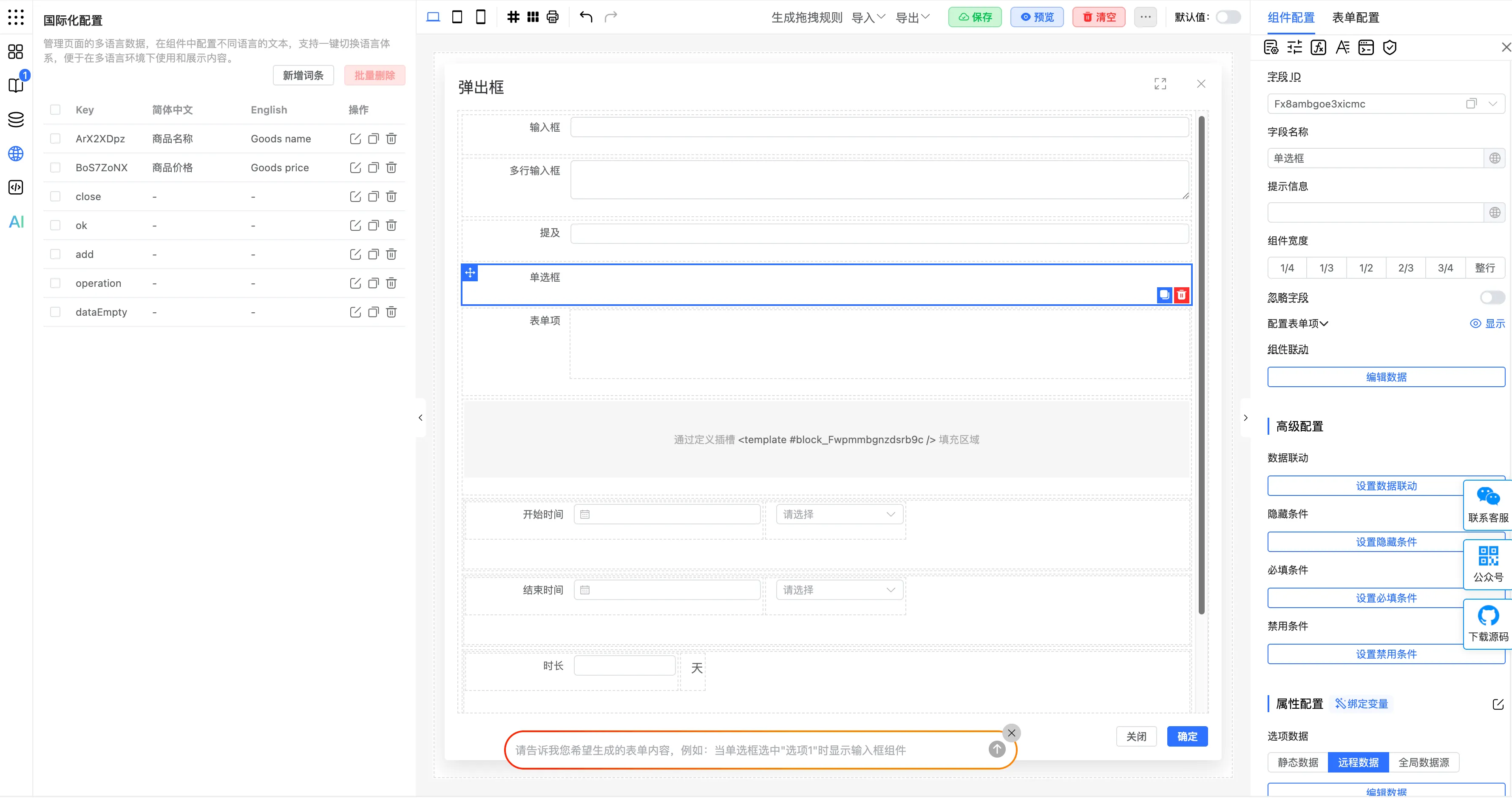Viewport: 1512px width, 798px height.
Task: Click the undo arrow in toolbar
Action: point(586,17)
